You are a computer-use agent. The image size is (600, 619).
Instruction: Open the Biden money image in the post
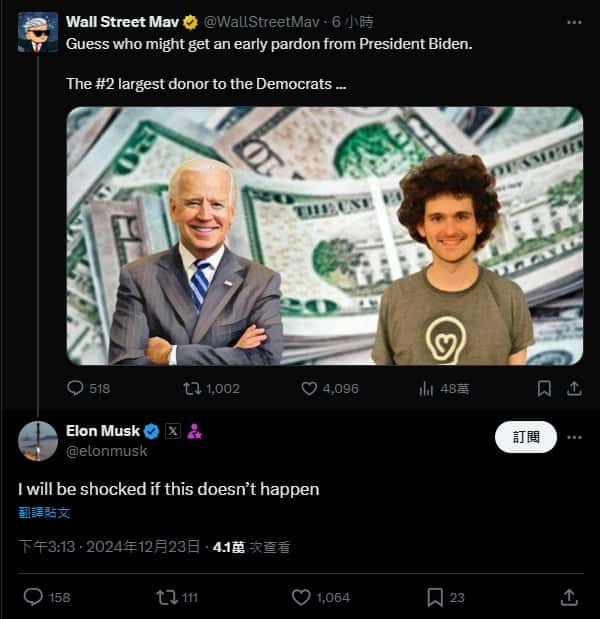325,235
